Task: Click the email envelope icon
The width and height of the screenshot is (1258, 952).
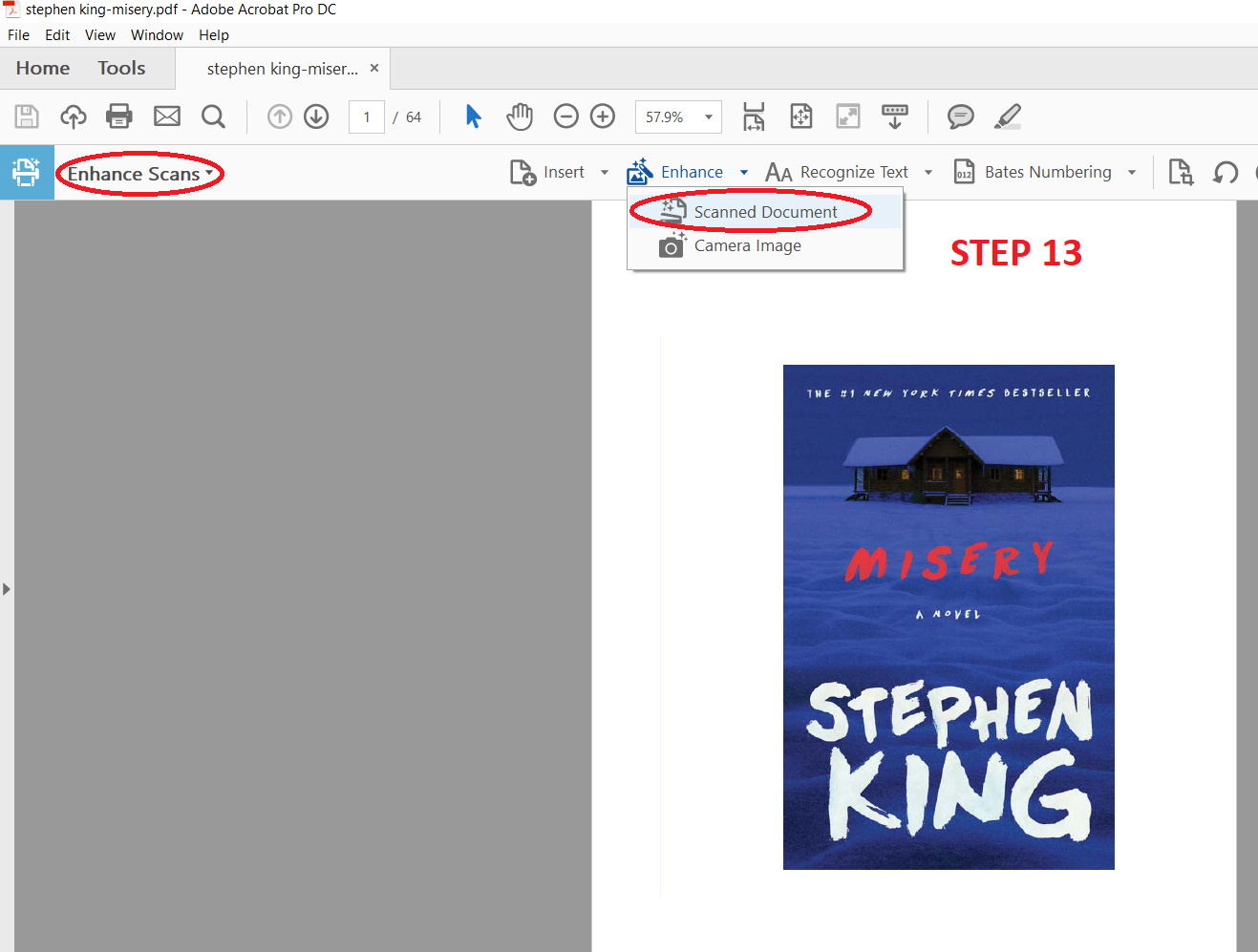Action: click(167, 116)
